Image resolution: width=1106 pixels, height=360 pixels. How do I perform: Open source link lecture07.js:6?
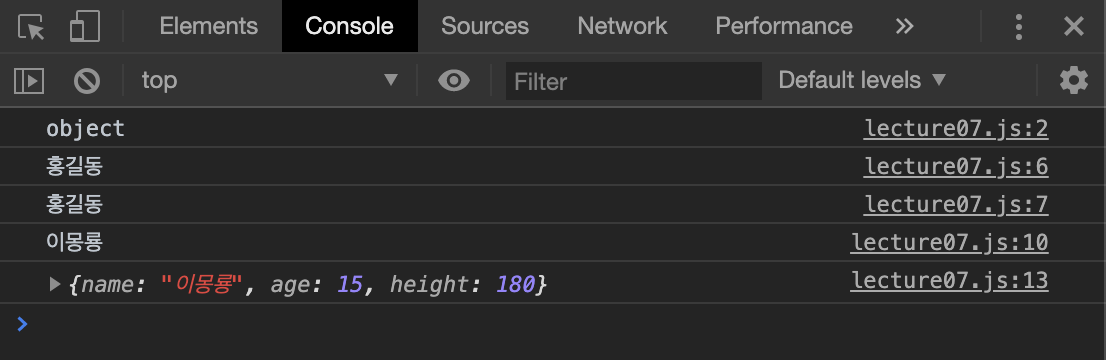coord(956,167)
